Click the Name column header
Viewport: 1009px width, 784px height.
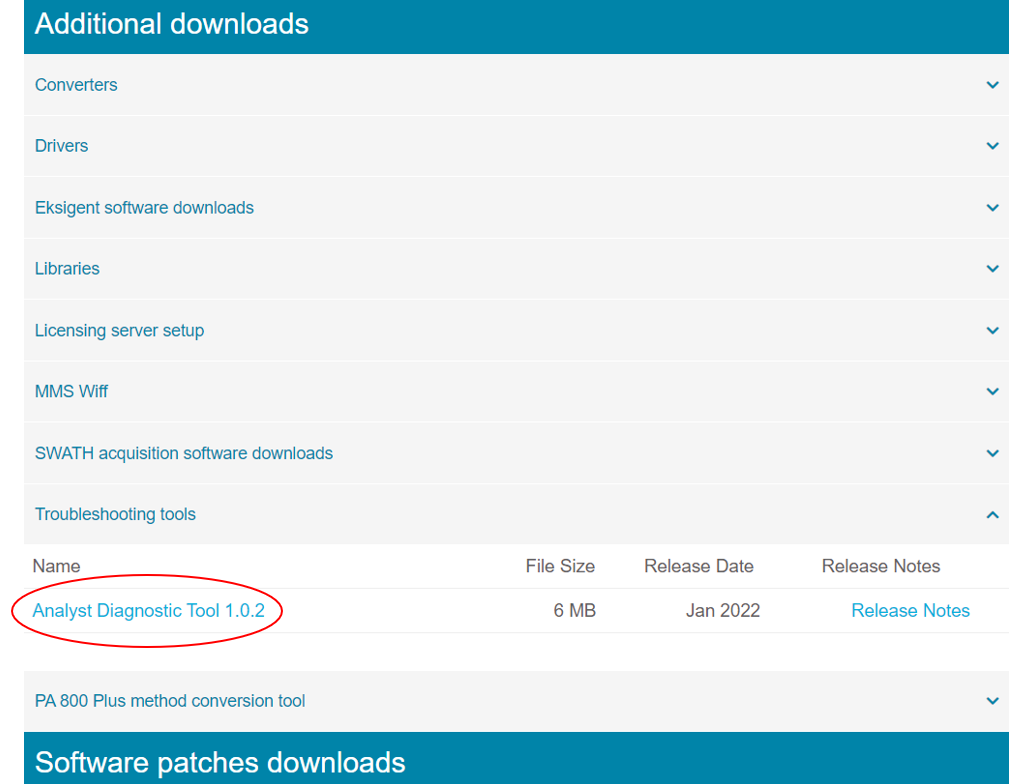[x=57, y=566]
